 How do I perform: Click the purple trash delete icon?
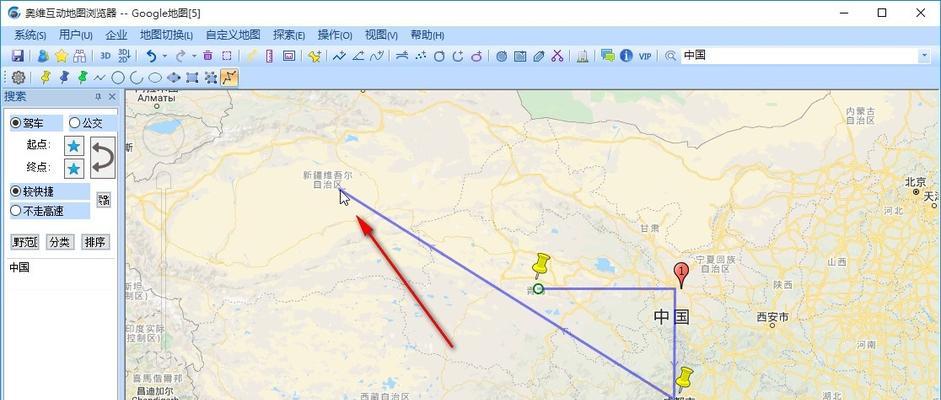point(208,56)
